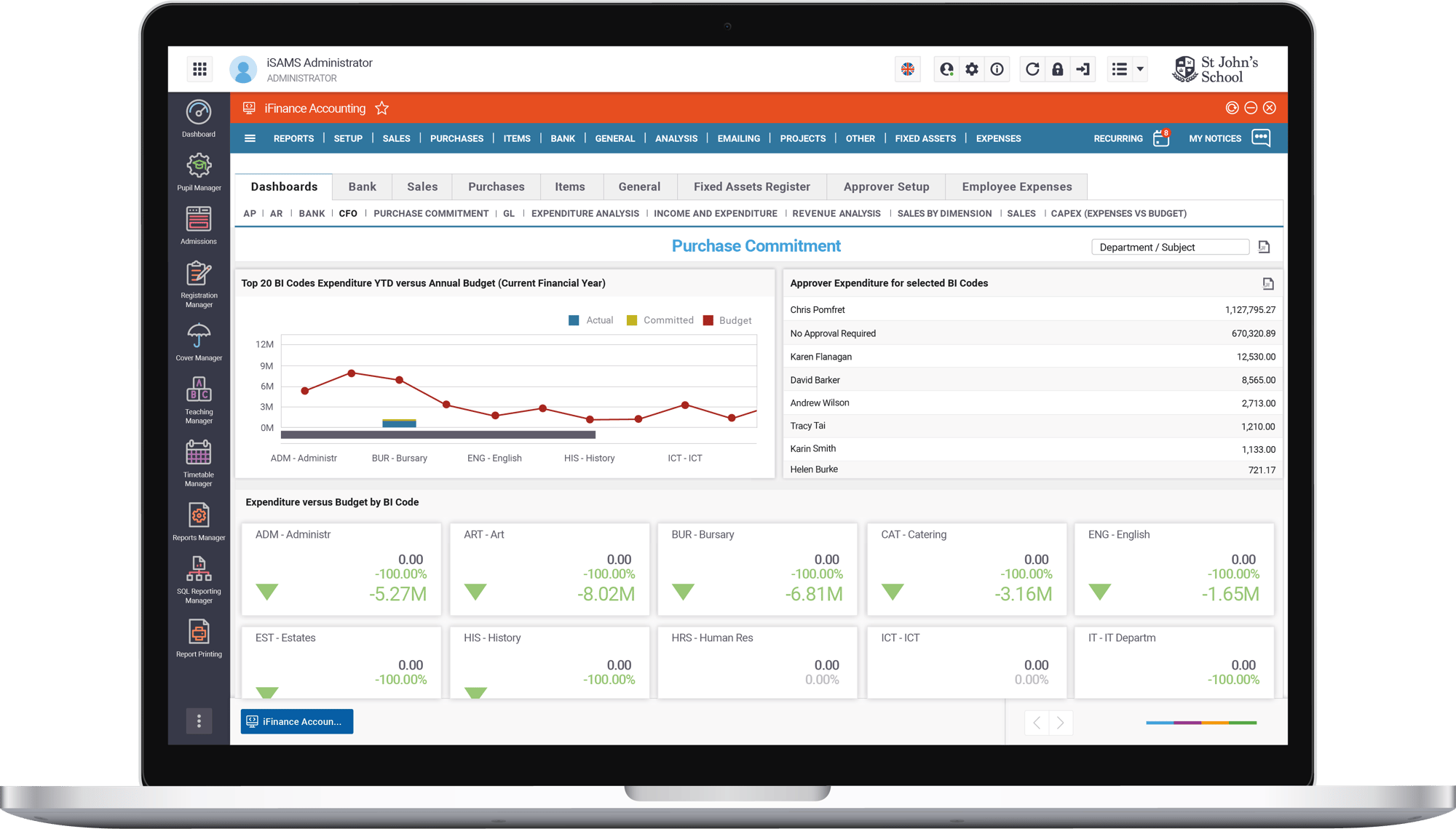Click the iFinance Accoun... taskbar button
1456x829 pixels.
[296, 721]
